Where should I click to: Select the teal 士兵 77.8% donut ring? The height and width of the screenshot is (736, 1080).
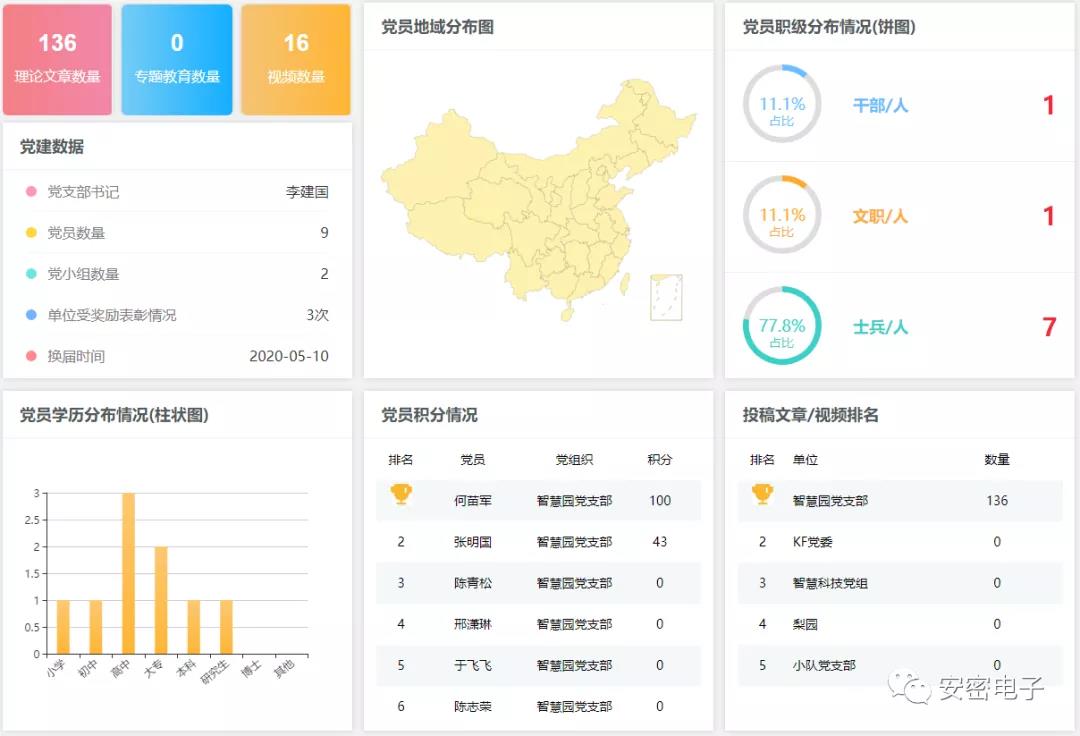pyautogui.click(x=781, y=326)
